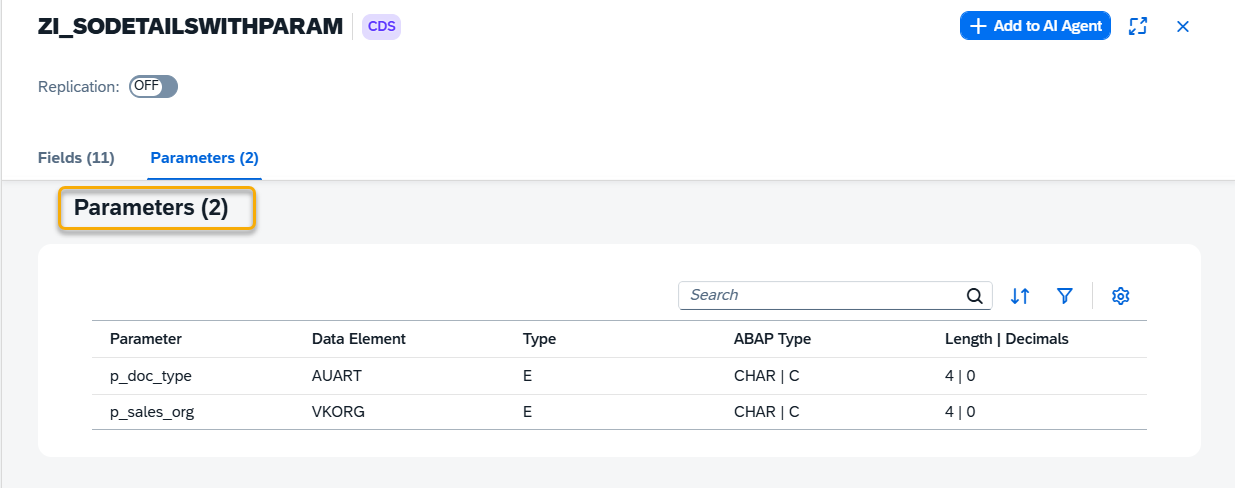
Task: Click the Length | Decimals column header
Action: tap(1006, 339)
